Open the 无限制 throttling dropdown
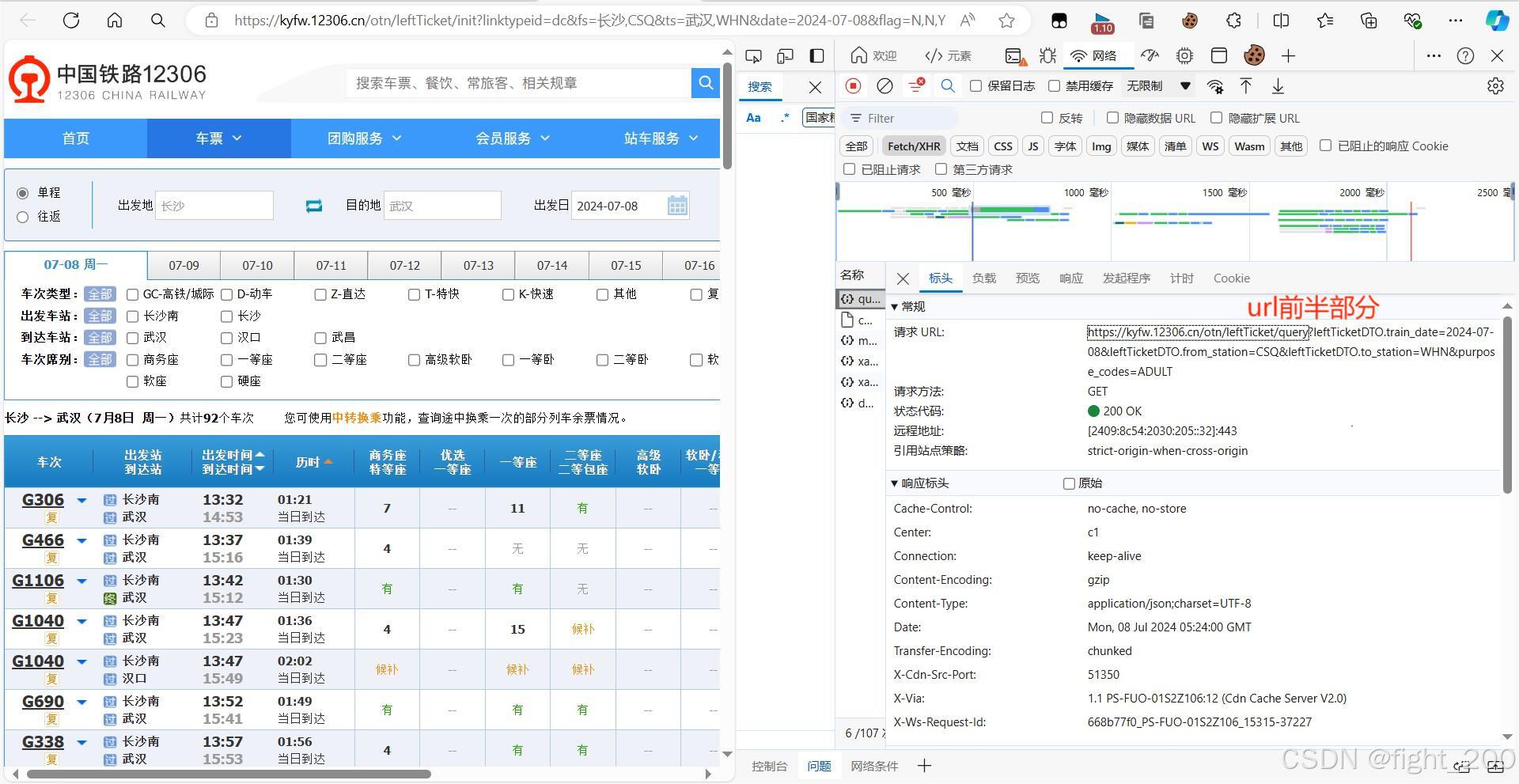This screenshot has width=1519, height=784. pyautogui.click(x=1159, y=85)
